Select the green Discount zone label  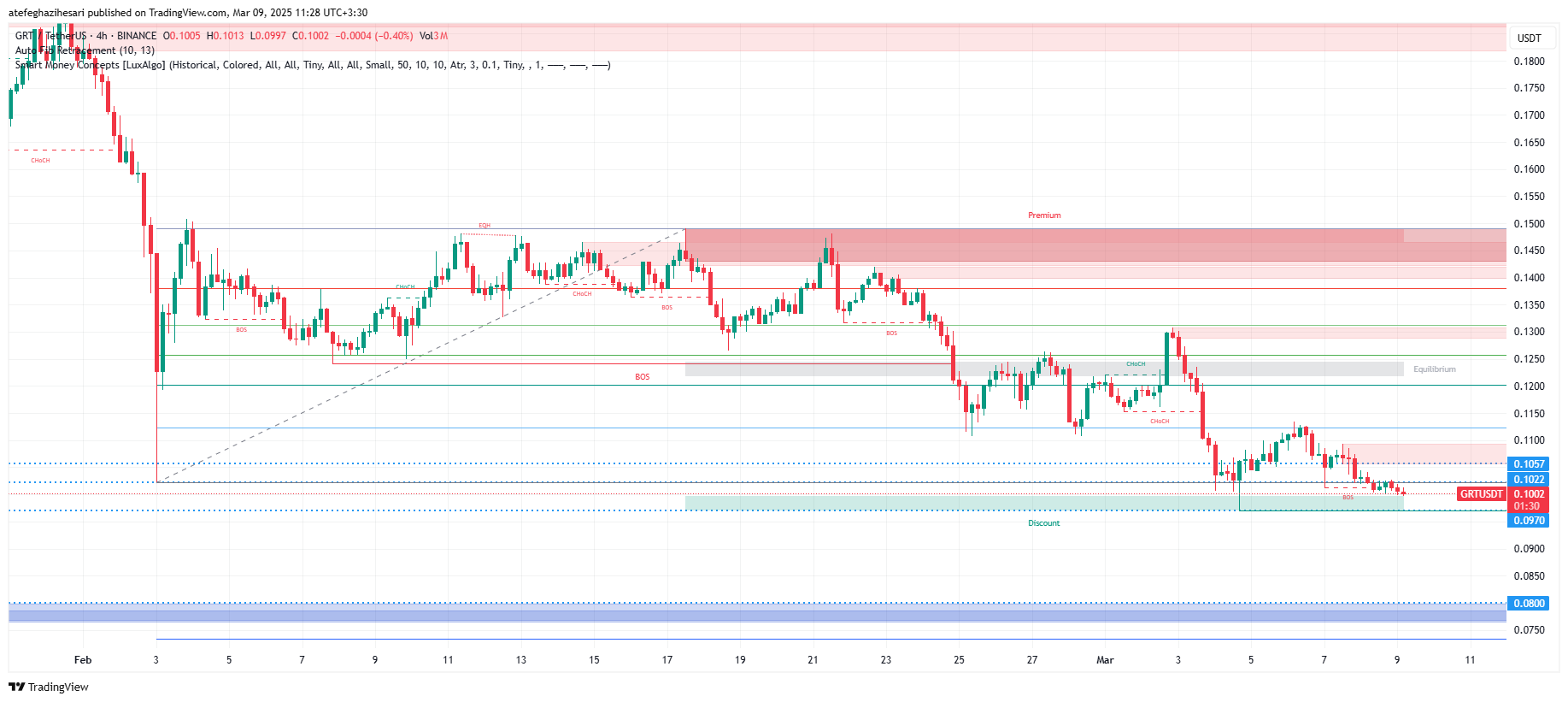pyautogui.click(x=1043, y=523)
